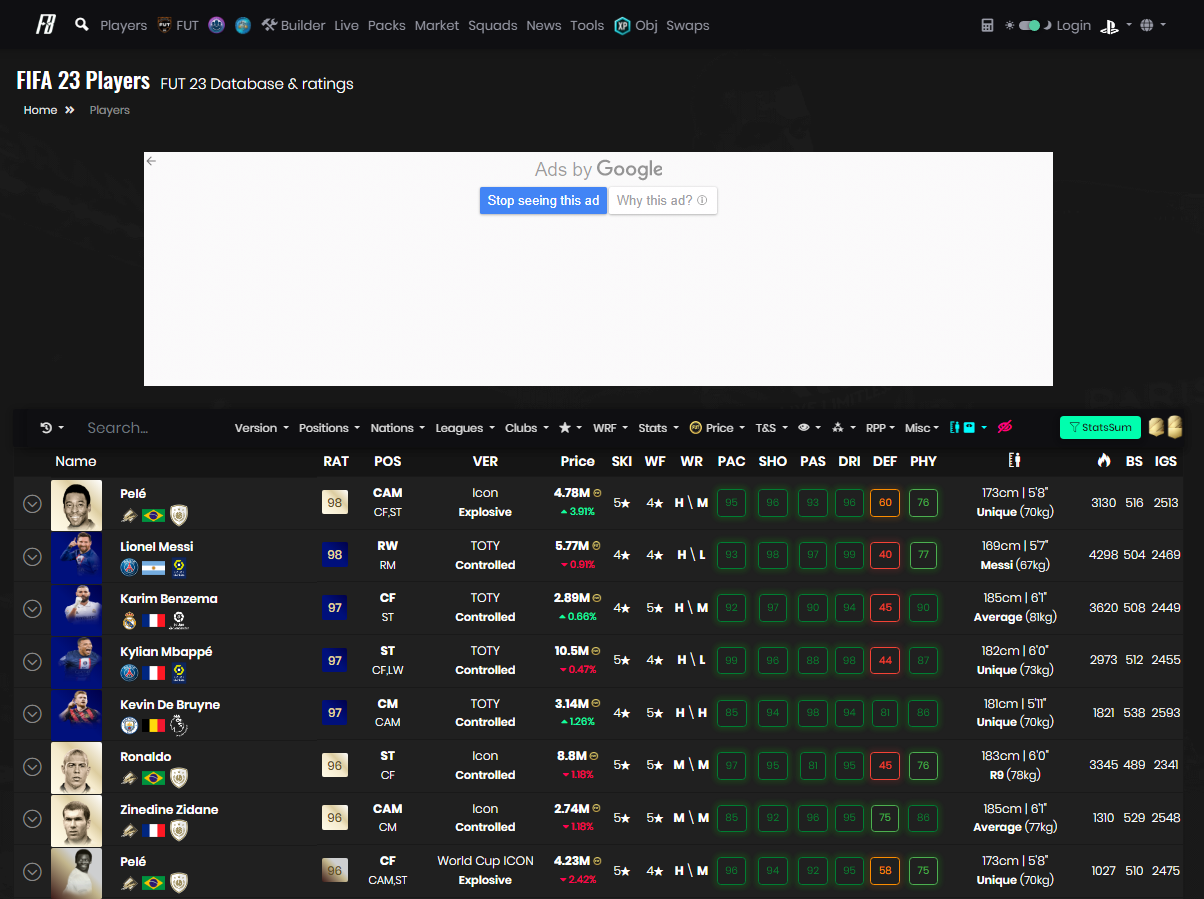This screenshot has height=899, width=1204.
Task: Click Stop seeing this ad button
Action: [543, 201]
